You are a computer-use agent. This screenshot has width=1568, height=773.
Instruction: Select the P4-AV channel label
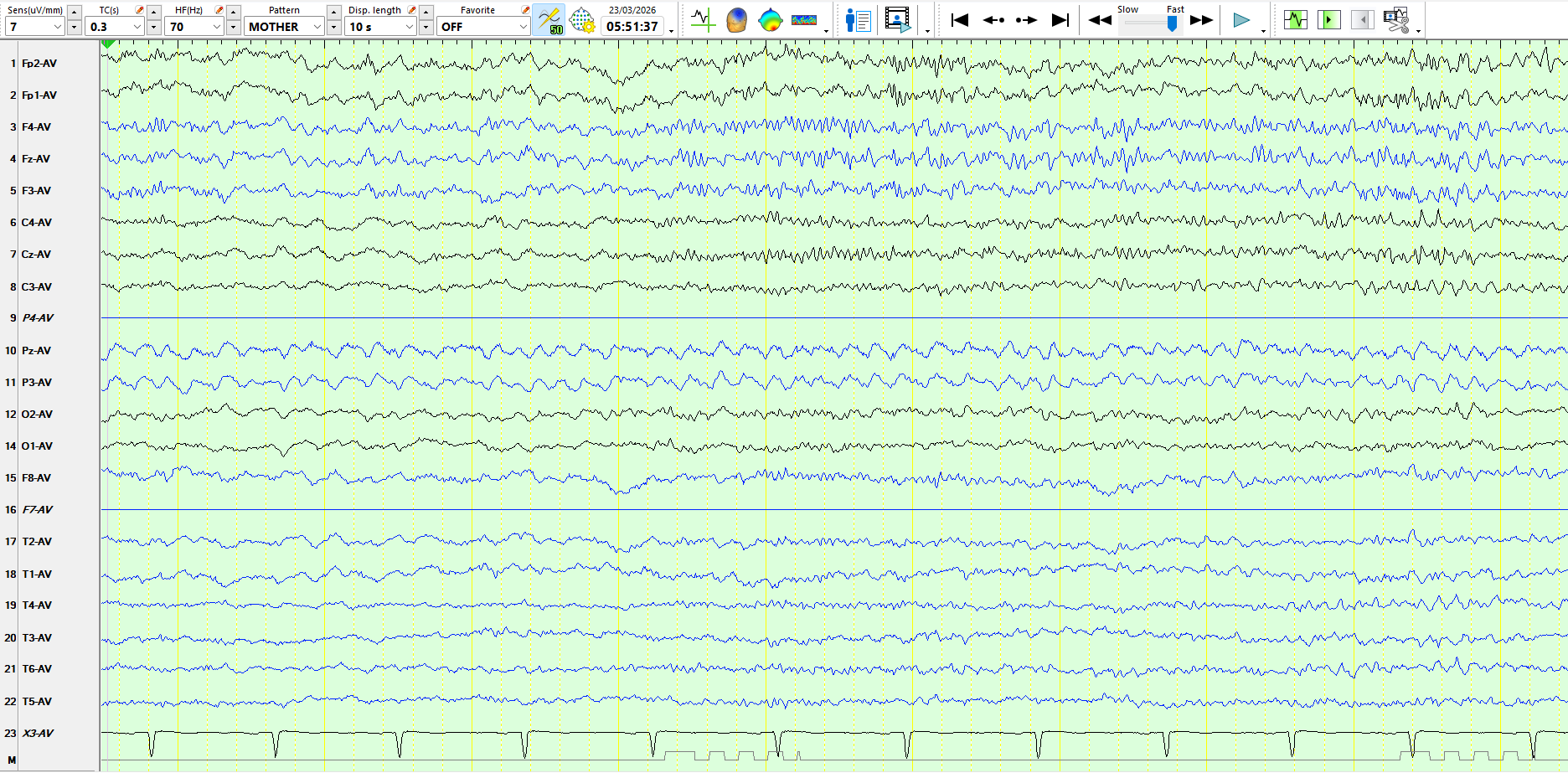38,318
